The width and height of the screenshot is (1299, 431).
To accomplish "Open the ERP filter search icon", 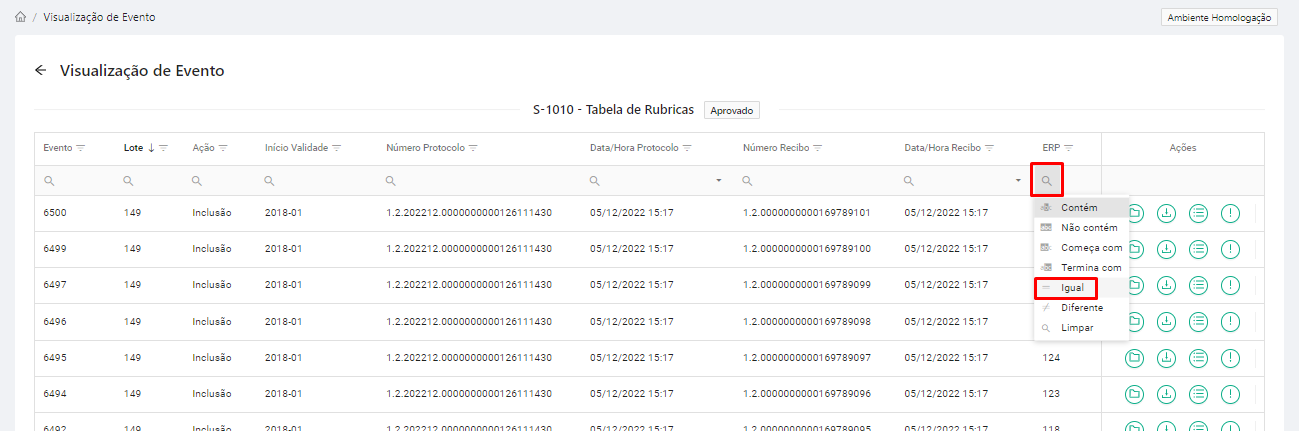I will (x=1047, y=181).
